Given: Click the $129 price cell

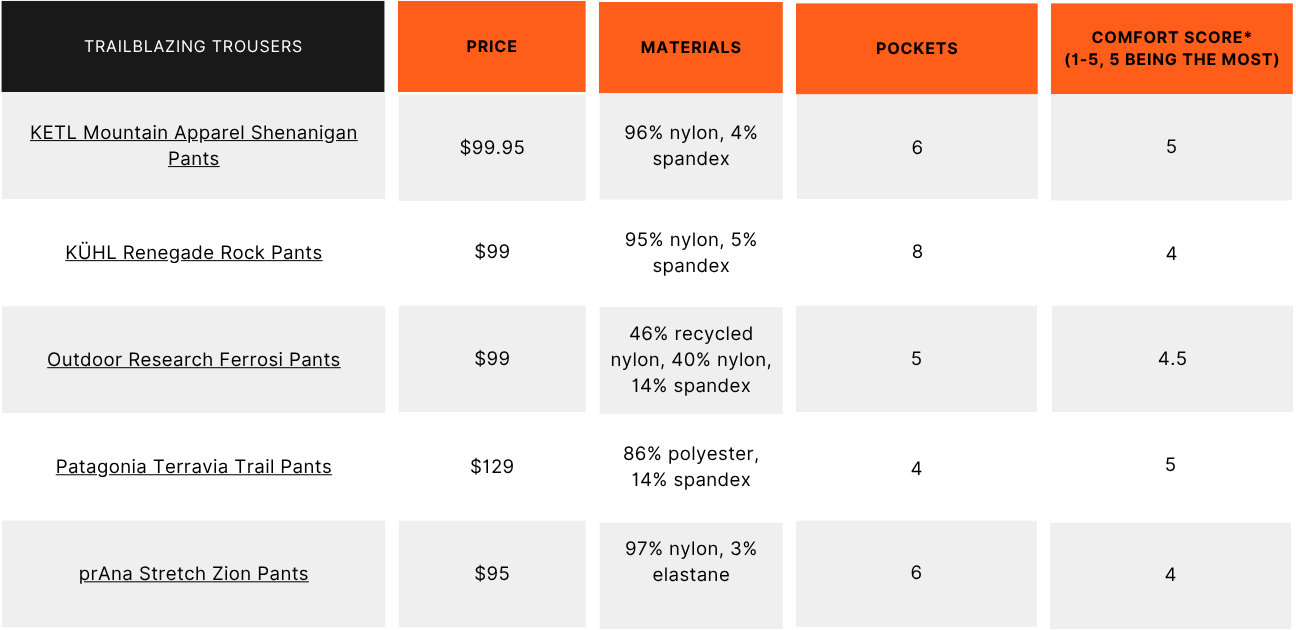Looking at the screenshot, I should point(492,467).
